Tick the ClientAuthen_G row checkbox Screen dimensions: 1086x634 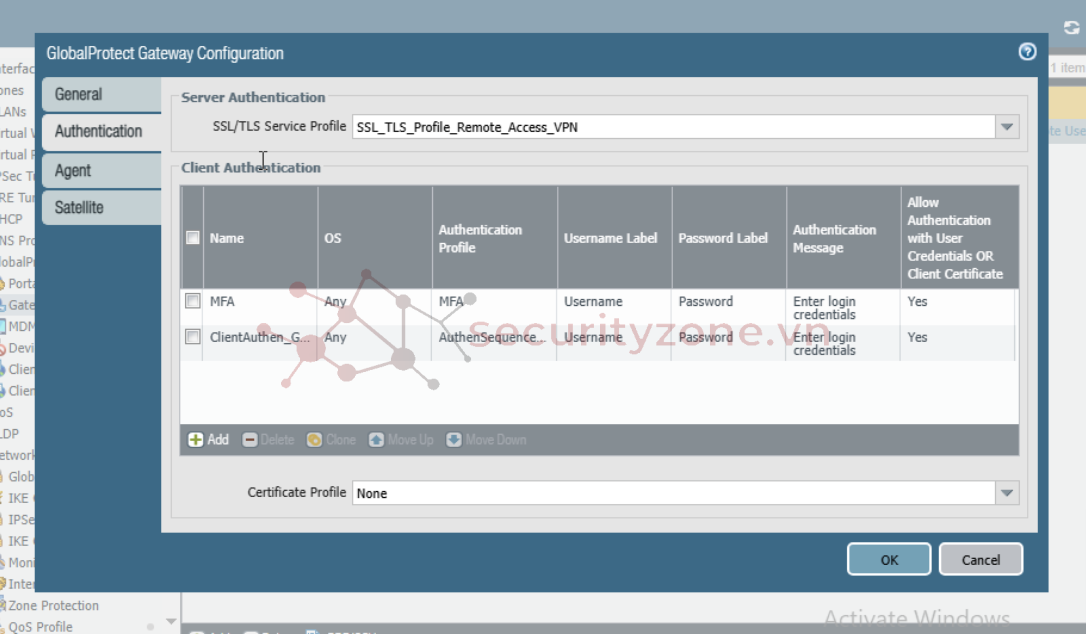click(x=193, y=337)
